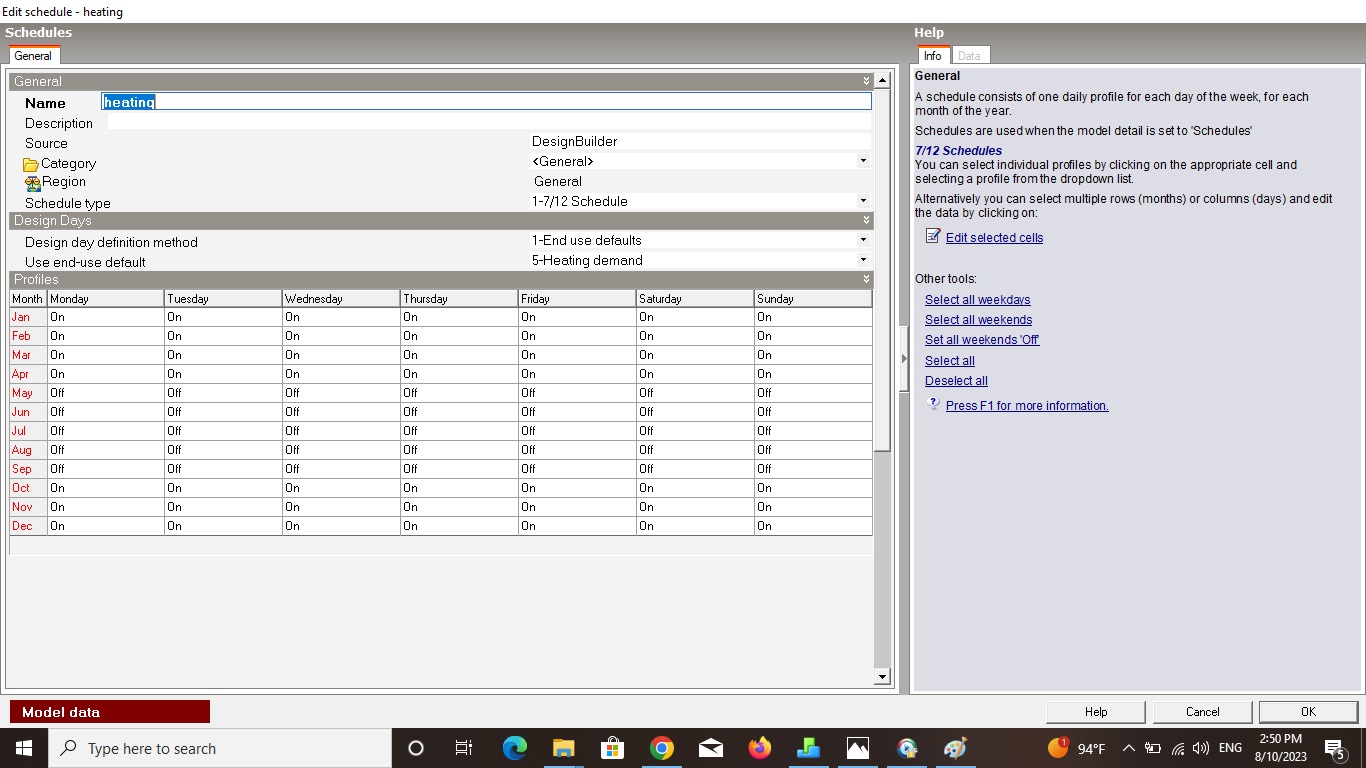Click the Edit selected cells icon
This screenshot has height=768, width=1366.
933,237
